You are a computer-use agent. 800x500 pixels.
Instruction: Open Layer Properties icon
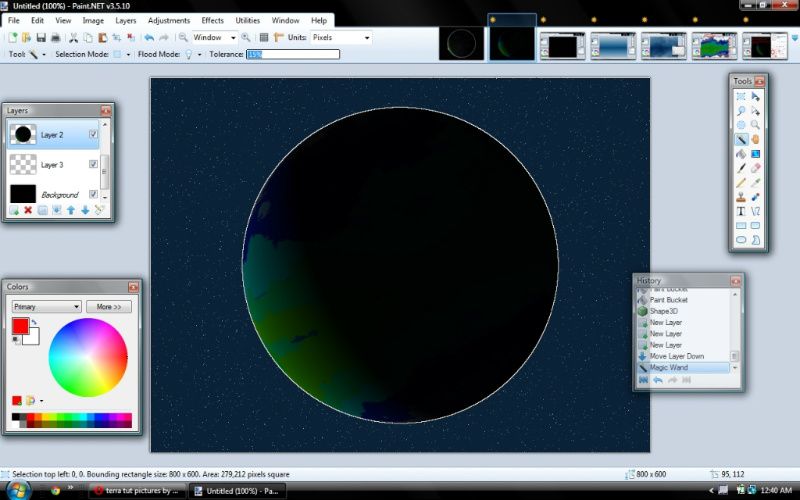coord(99,210)
